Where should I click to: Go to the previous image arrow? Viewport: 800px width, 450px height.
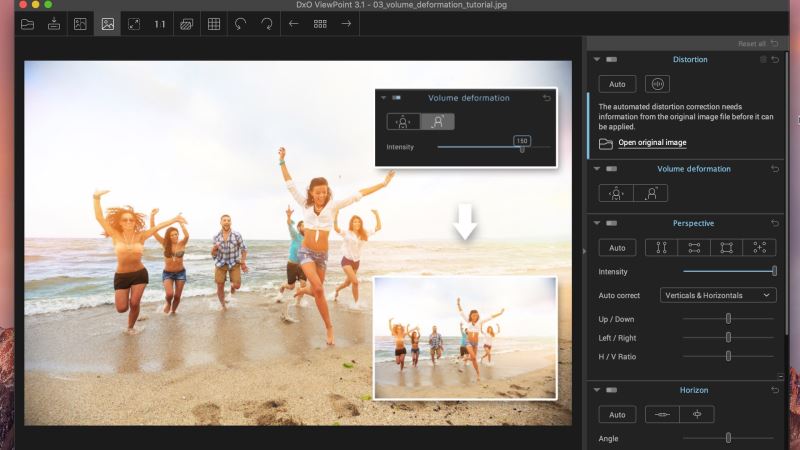293,23
